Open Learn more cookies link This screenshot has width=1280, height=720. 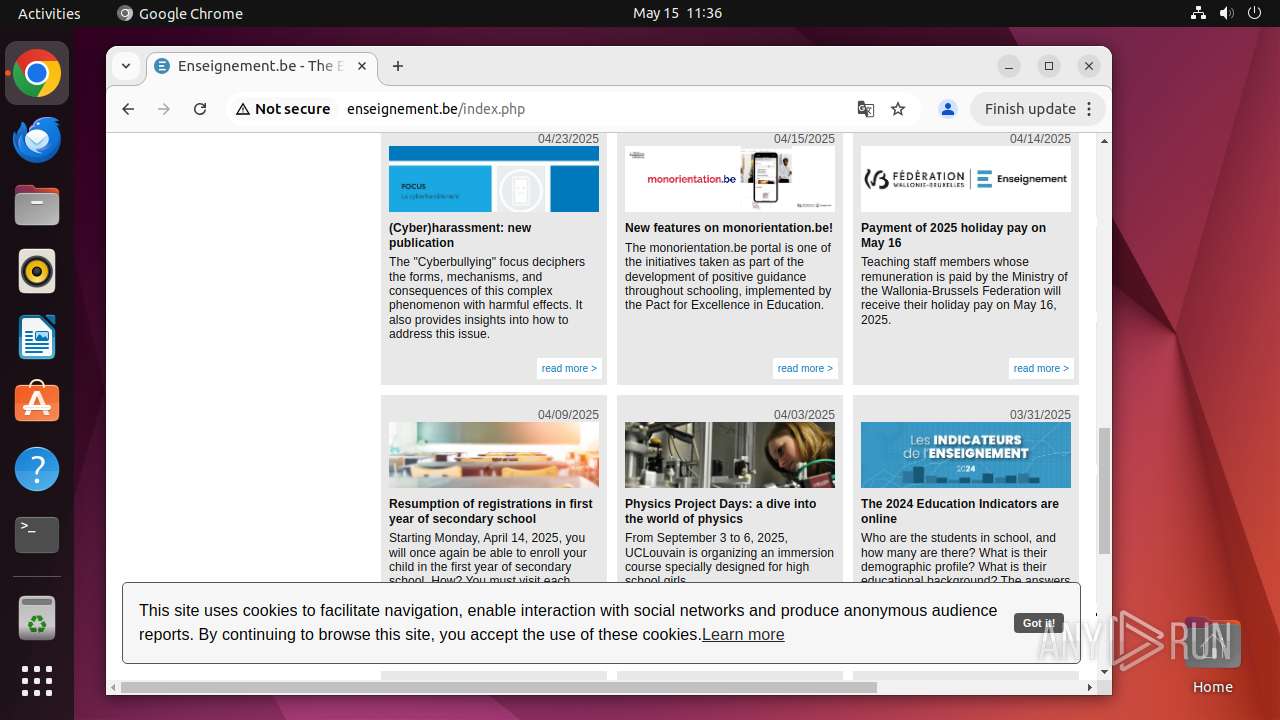[743, 634]
